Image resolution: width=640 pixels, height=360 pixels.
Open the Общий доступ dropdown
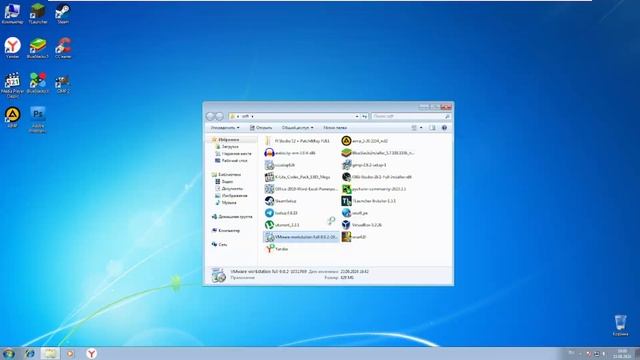tap(298, 128)
